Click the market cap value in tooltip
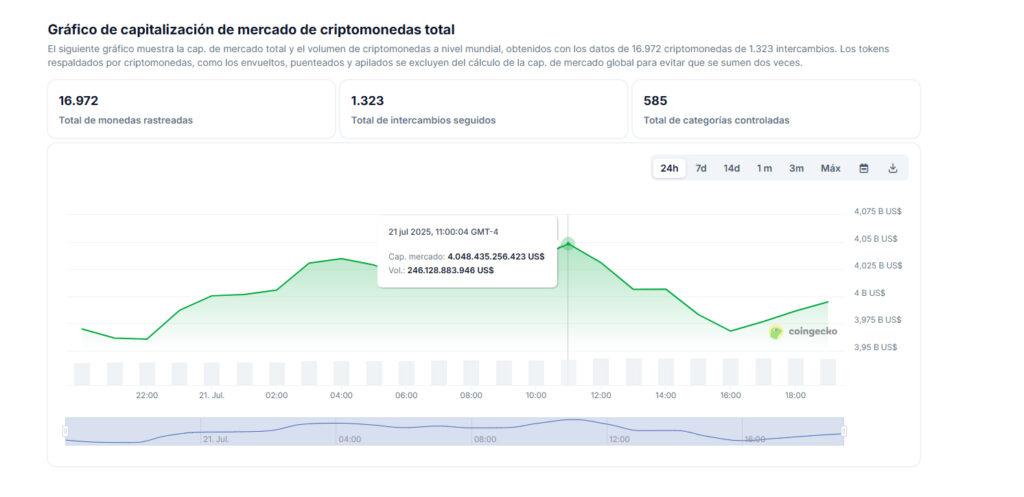Viewport: 1024px width, 497px height. (x=495, y=256)
